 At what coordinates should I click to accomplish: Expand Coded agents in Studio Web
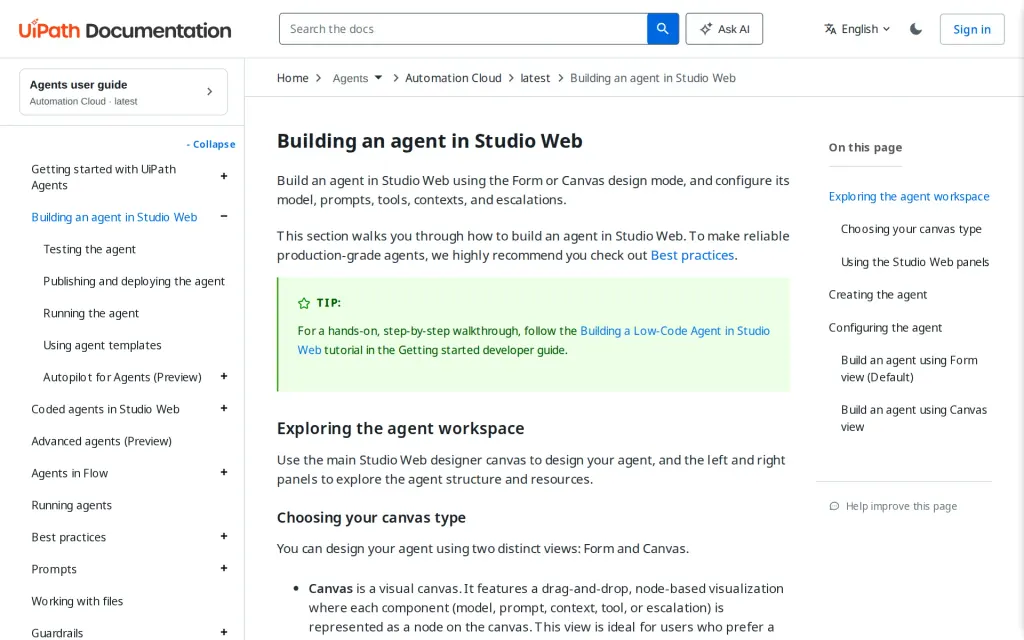[224, 408]
